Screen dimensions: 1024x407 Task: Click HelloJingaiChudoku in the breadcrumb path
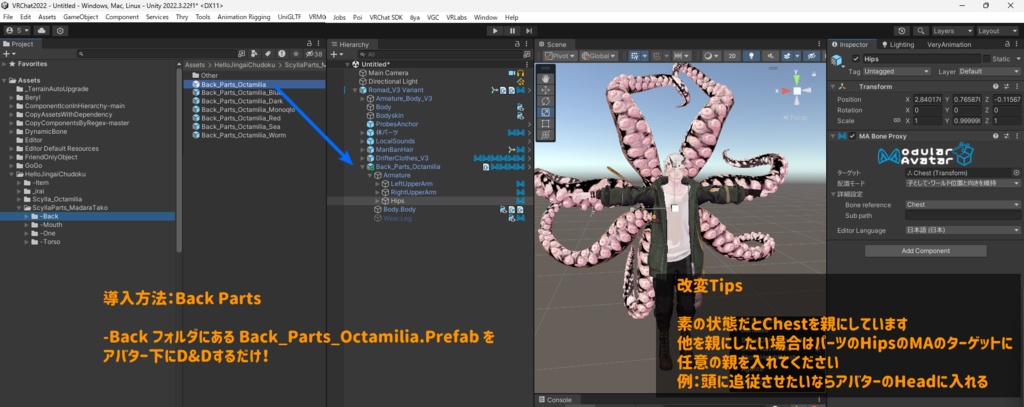tap(243, 65)
